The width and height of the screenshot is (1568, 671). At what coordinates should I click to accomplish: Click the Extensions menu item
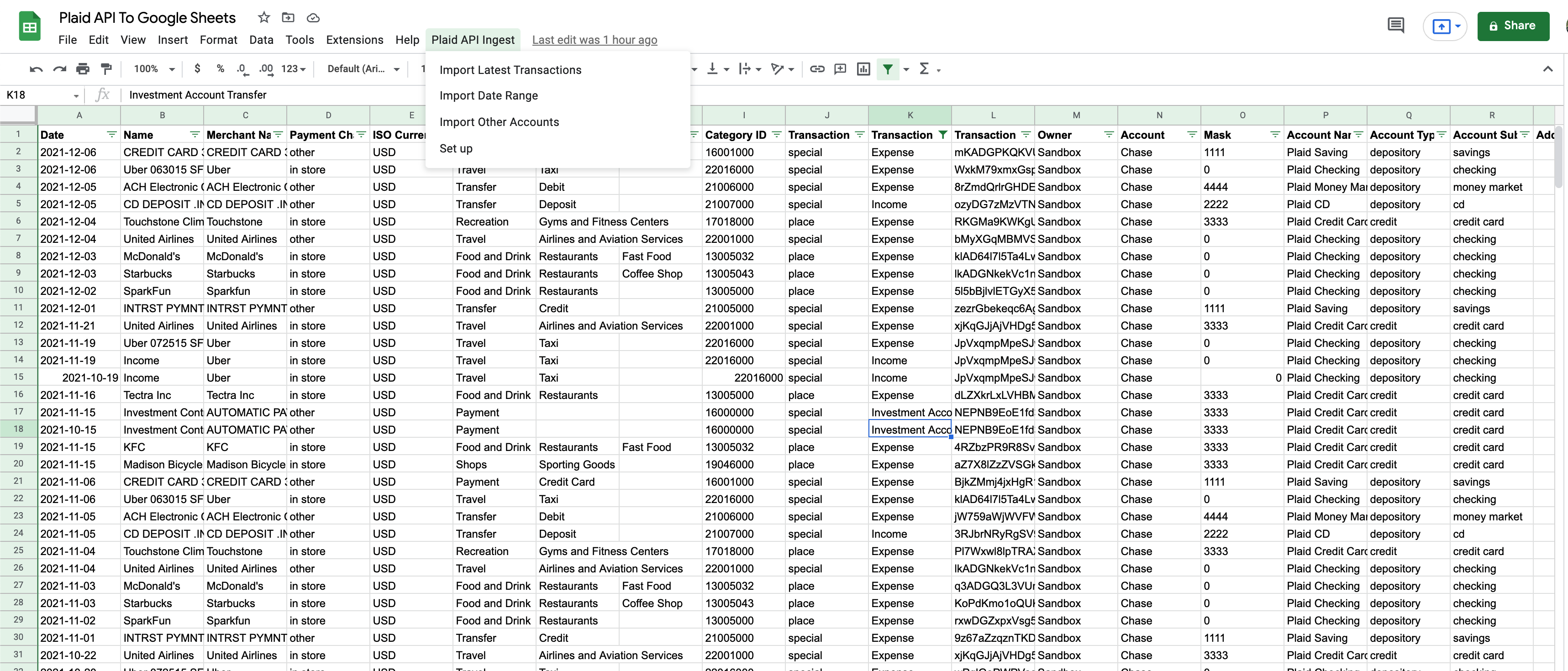(353, 39)
